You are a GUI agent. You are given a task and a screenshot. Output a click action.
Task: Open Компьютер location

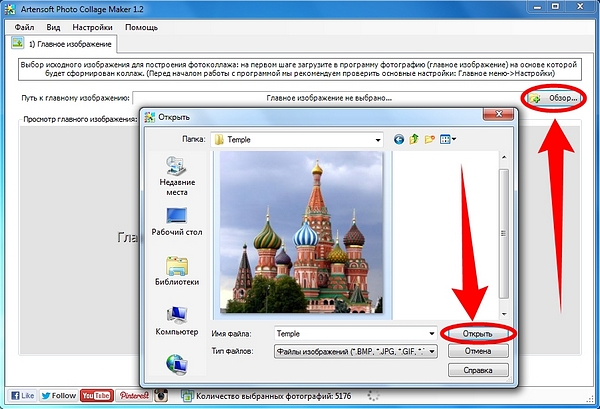point(177,321)
